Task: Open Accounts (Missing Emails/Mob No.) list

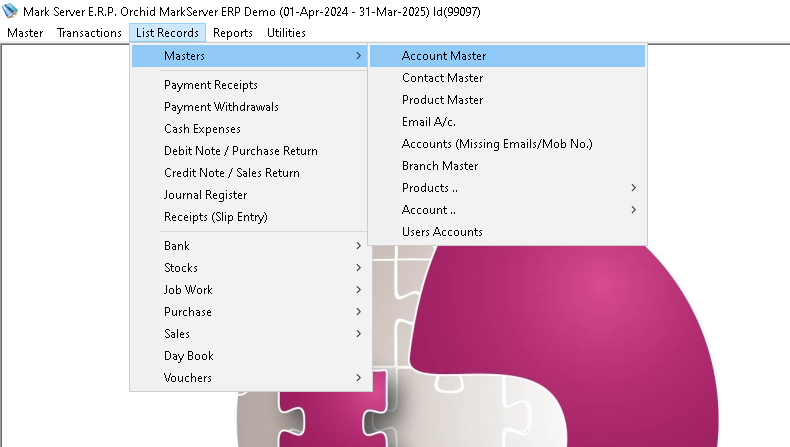Action: point(507,144)
